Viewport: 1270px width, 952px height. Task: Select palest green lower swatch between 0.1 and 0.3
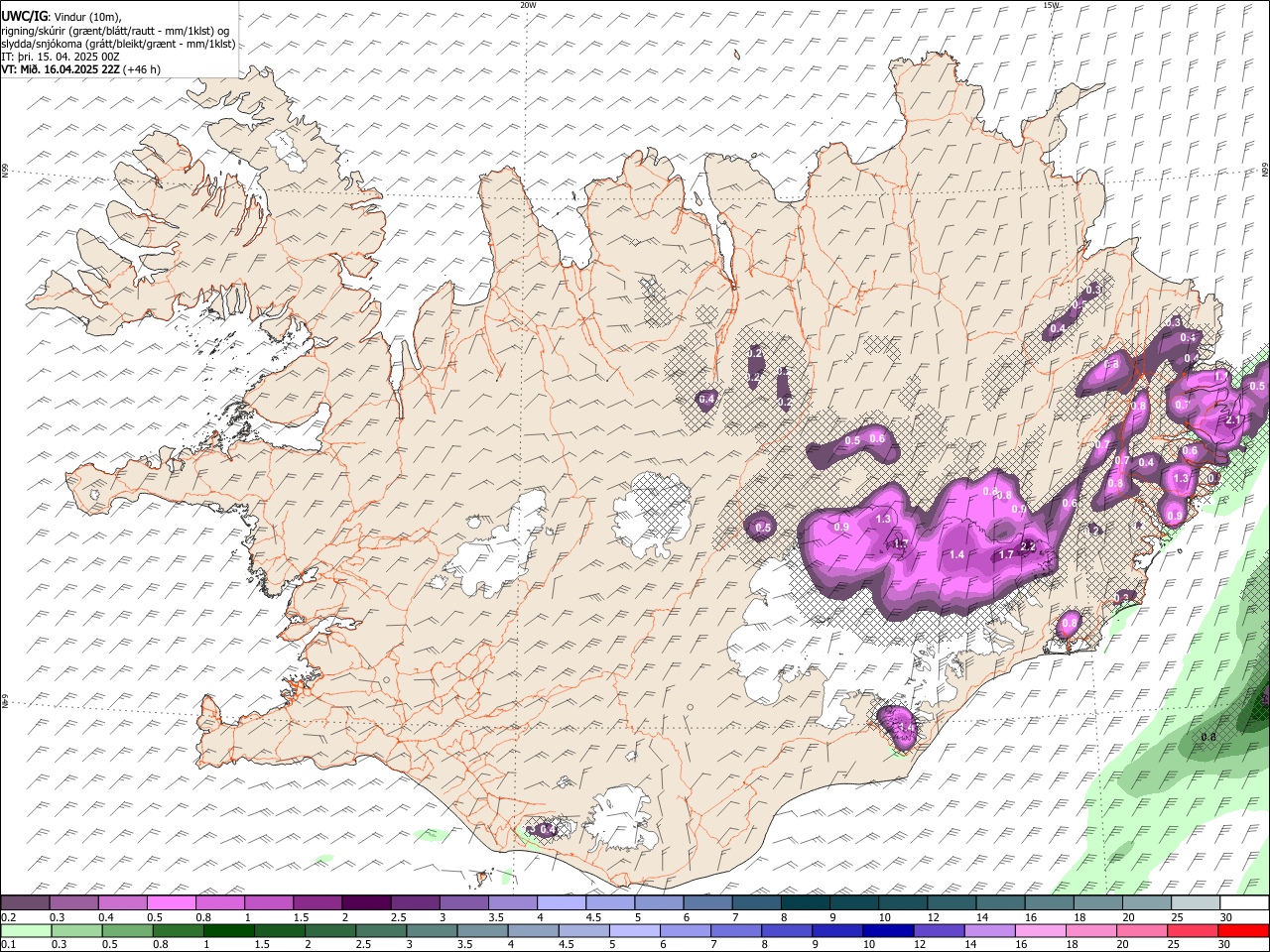25,931
